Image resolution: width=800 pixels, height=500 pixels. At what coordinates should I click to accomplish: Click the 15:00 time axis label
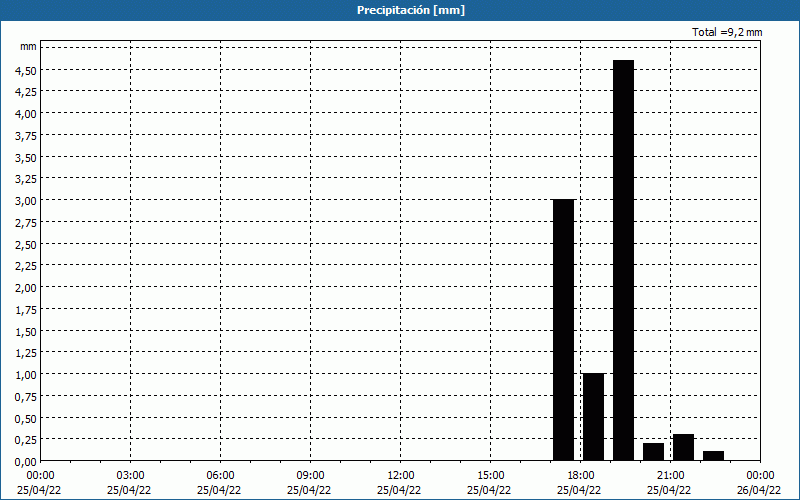click(x=490, y=476)
